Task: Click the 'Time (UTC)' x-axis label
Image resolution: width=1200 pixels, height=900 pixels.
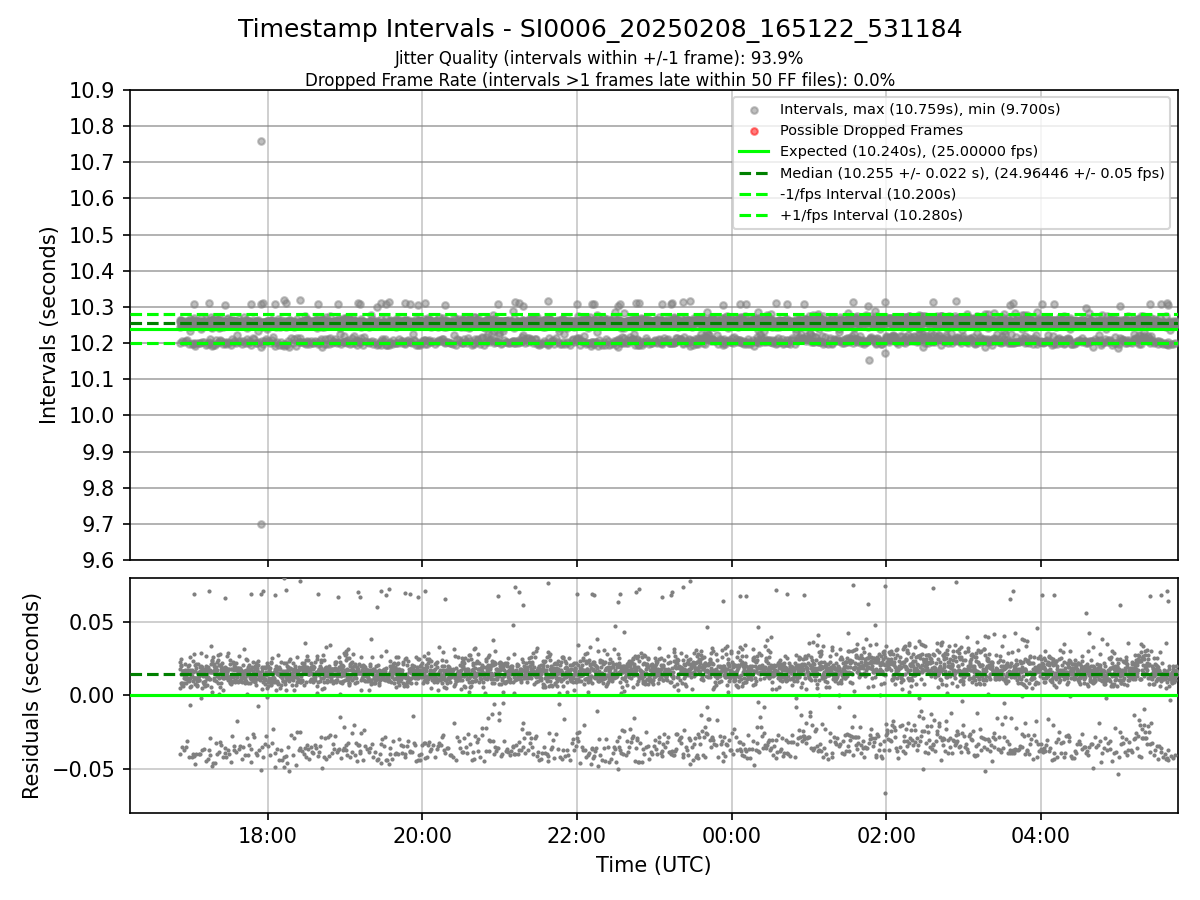Action: [653, 865]
